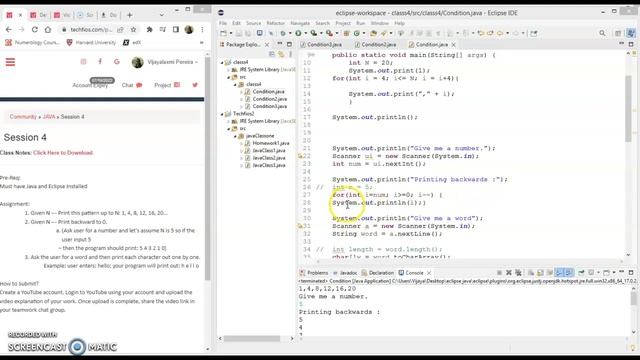
Task: Click Chrome address bar URL
Action: (x=91, y=29)
